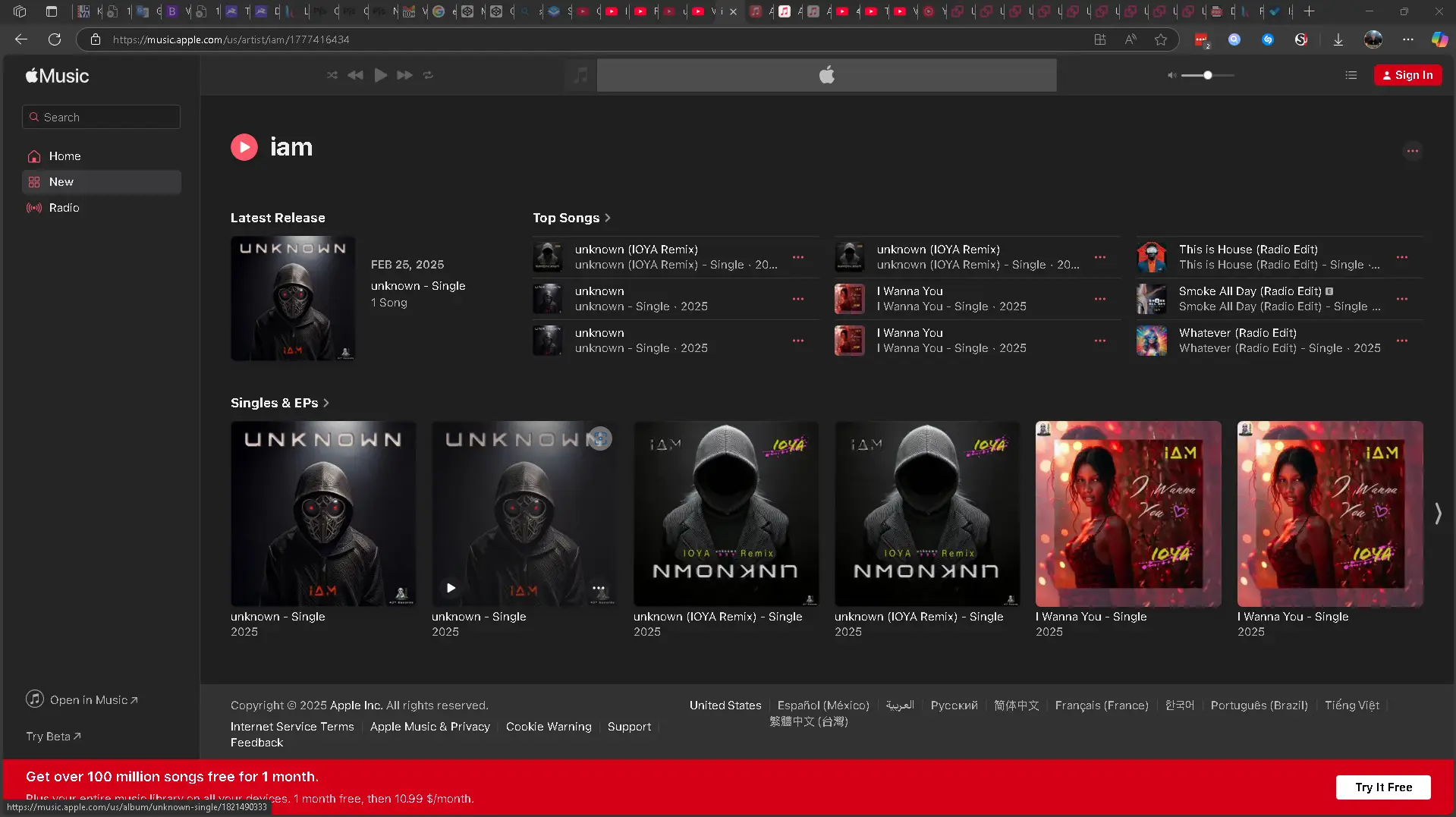Adjust the volume slider

(x=1207, y=75)
